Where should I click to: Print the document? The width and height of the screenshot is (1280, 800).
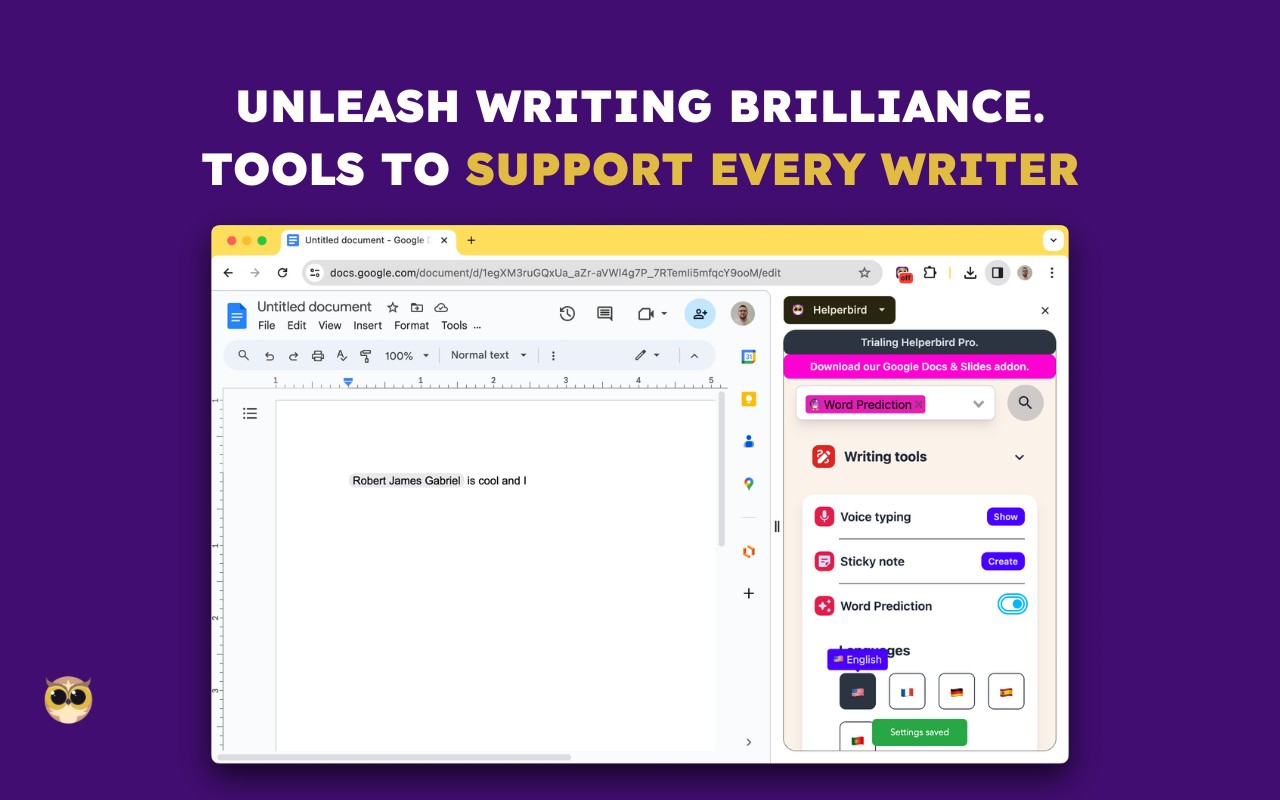[318, 356]
